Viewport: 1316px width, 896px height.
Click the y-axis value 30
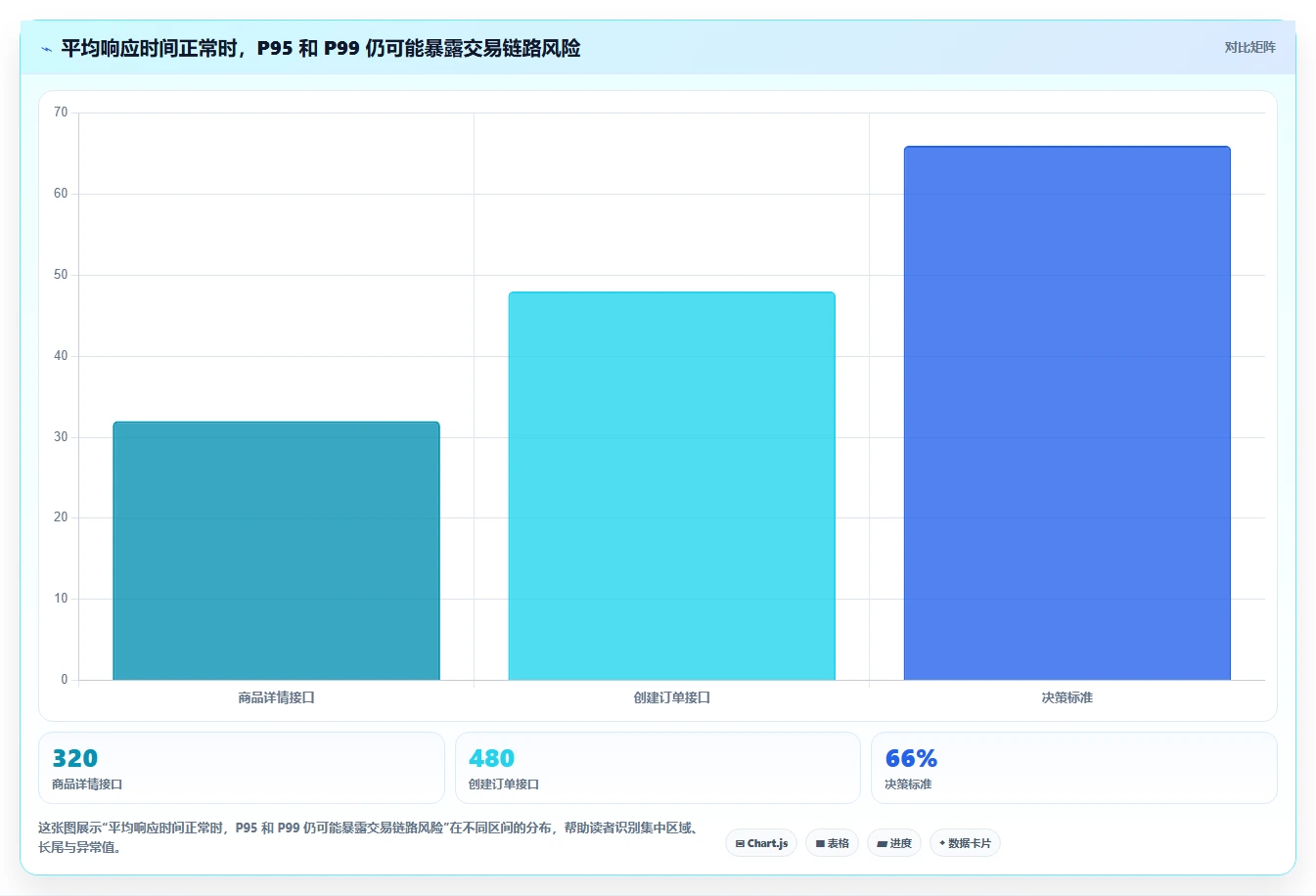click(x=61, y=437)
